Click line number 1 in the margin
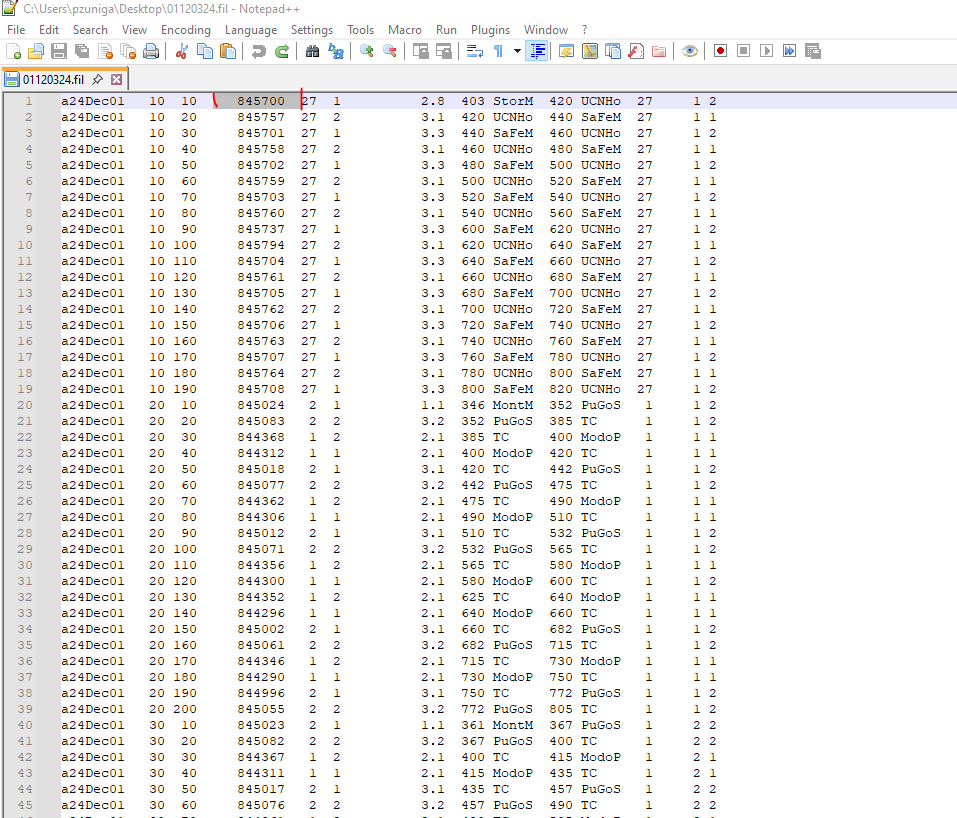The width and height of the screenshot is (957, 818). 29,101
